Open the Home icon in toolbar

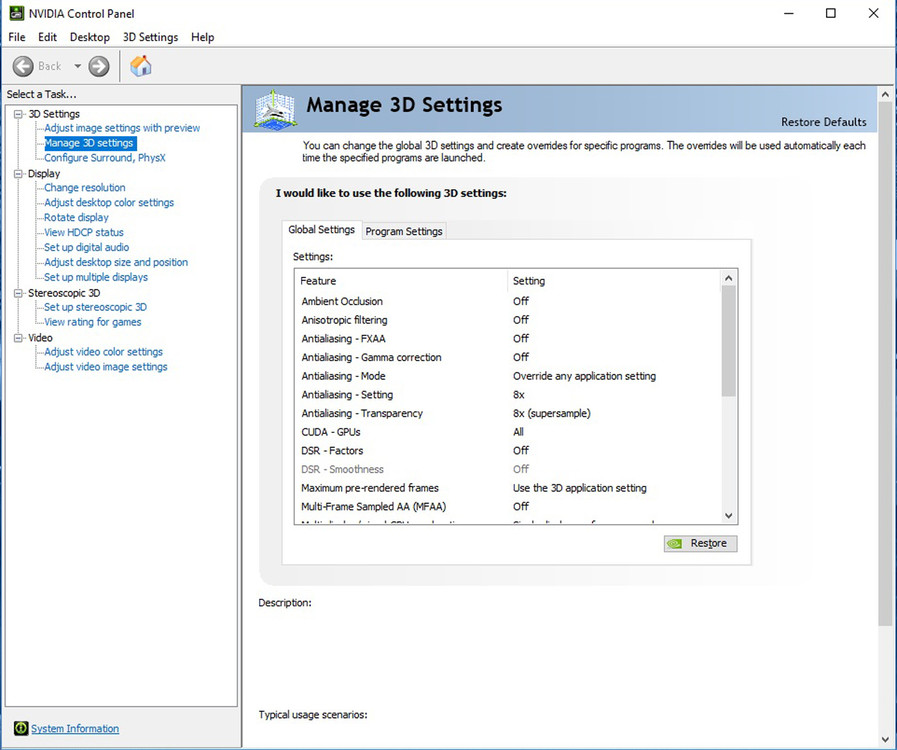141,66
